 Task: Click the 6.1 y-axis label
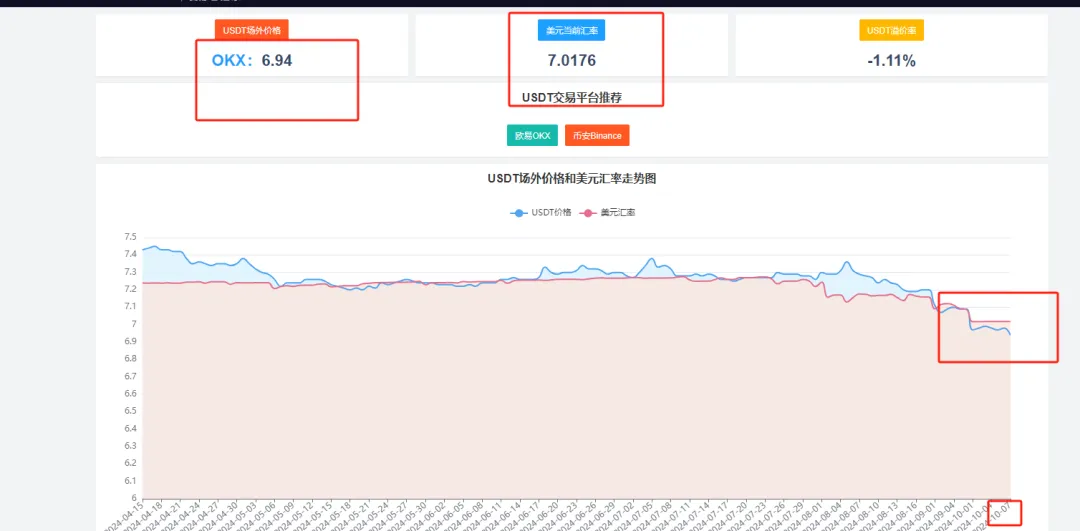131,481
